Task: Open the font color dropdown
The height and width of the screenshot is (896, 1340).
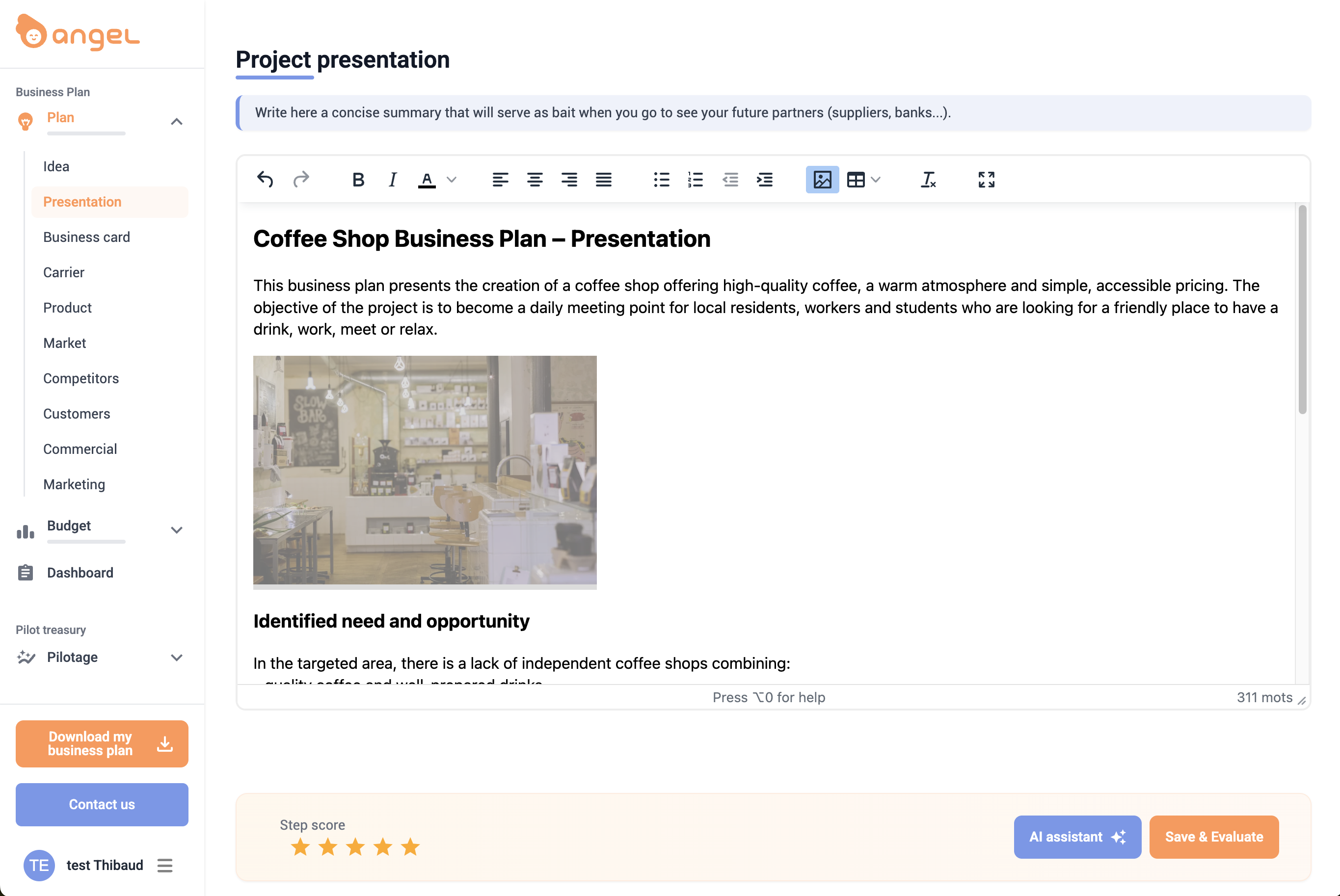Action: pos(452,180)
